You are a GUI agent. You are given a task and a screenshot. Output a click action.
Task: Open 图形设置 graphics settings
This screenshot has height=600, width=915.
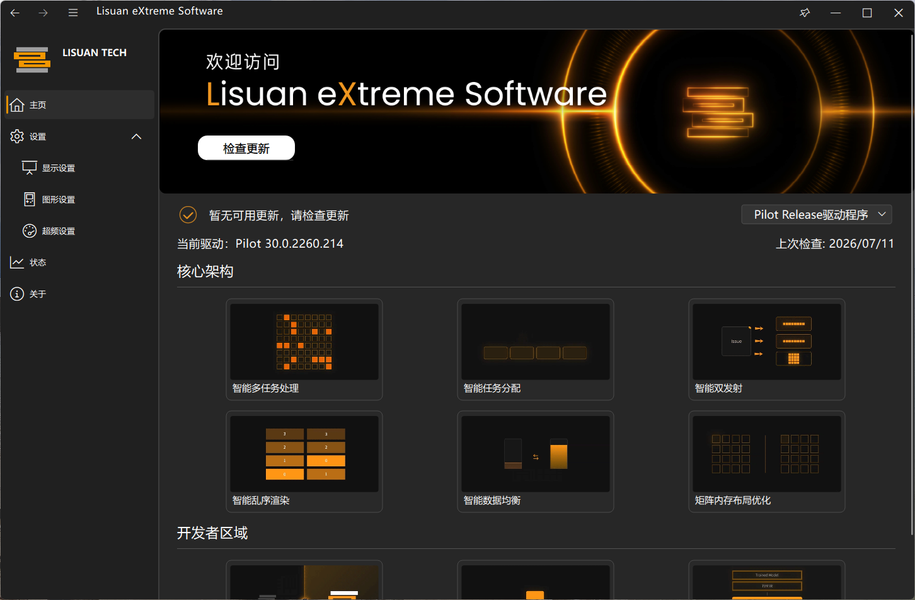[x=80, y=200]
